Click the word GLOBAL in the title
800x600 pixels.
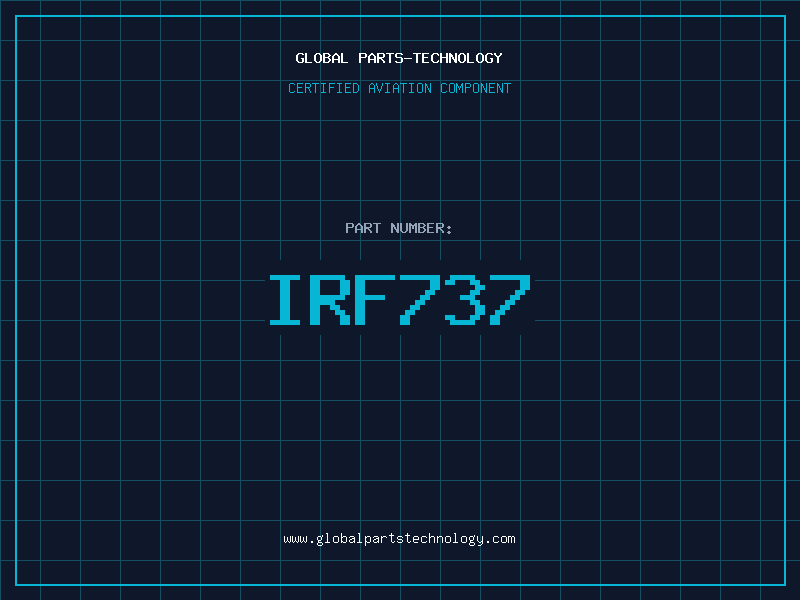322,58
